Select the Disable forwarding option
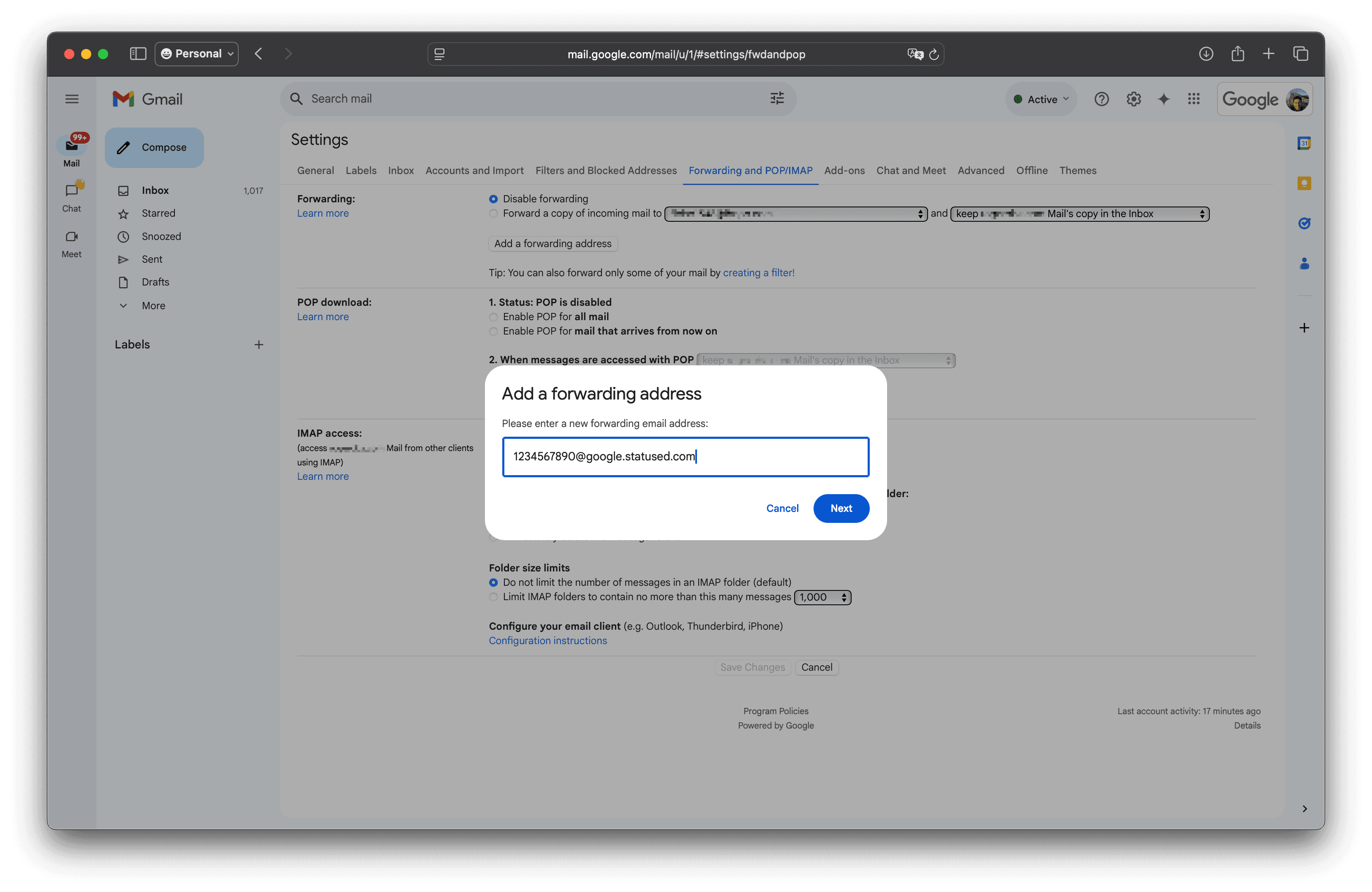Image resolution: width=1372 pixels, height=892 pixels. (x=493, y=199)
